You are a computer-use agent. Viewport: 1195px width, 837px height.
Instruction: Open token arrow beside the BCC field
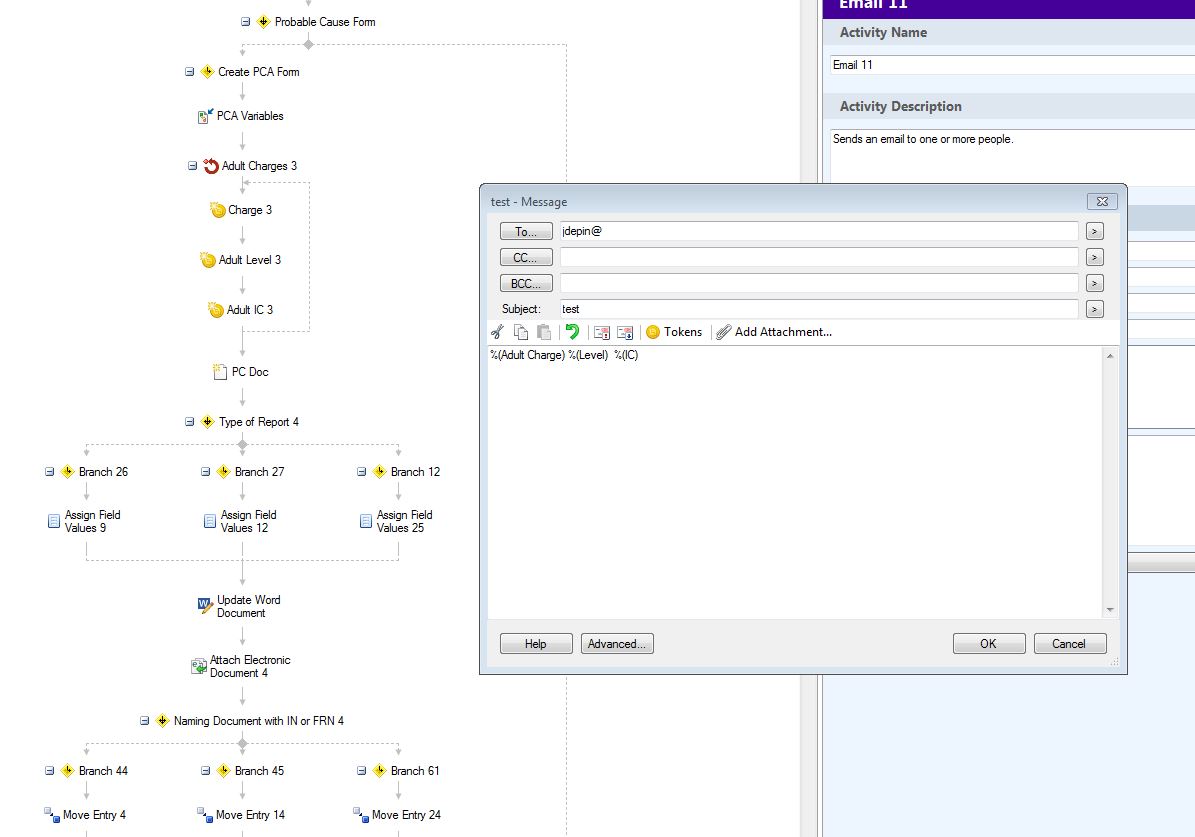[x=1094, y=283]
